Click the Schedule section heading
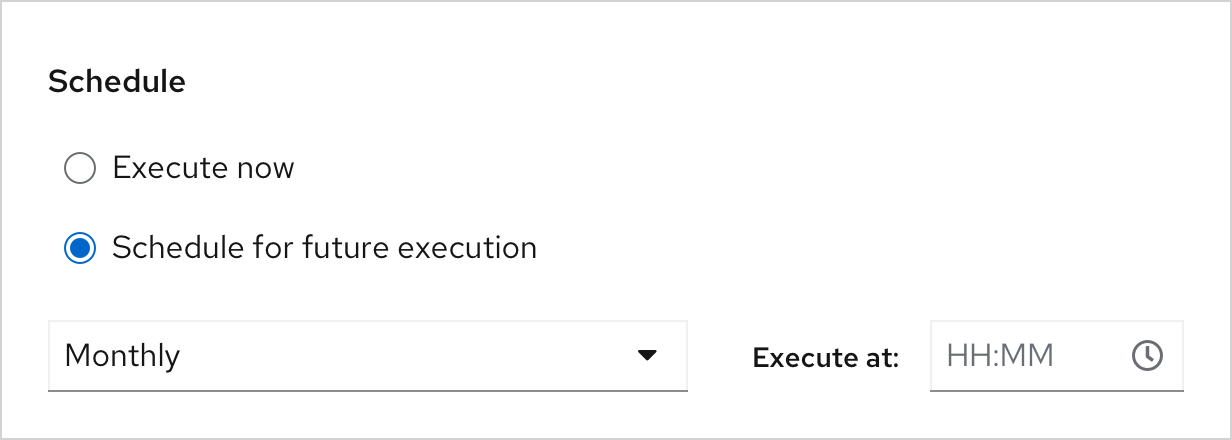Screen dimensions: 1232x440 tap(117, 82)
